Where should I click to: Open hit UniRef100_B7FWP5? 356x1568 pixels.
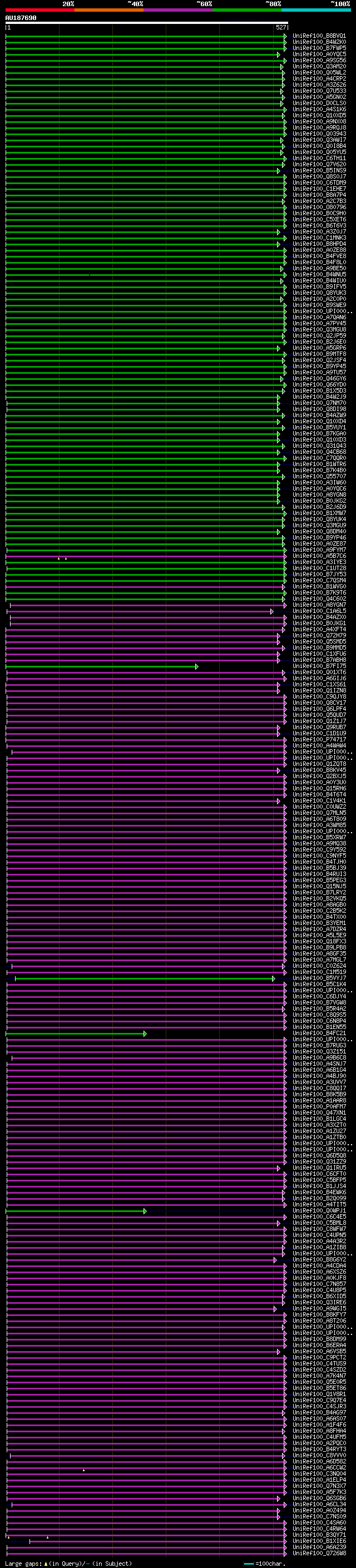[x=319, y=48]
